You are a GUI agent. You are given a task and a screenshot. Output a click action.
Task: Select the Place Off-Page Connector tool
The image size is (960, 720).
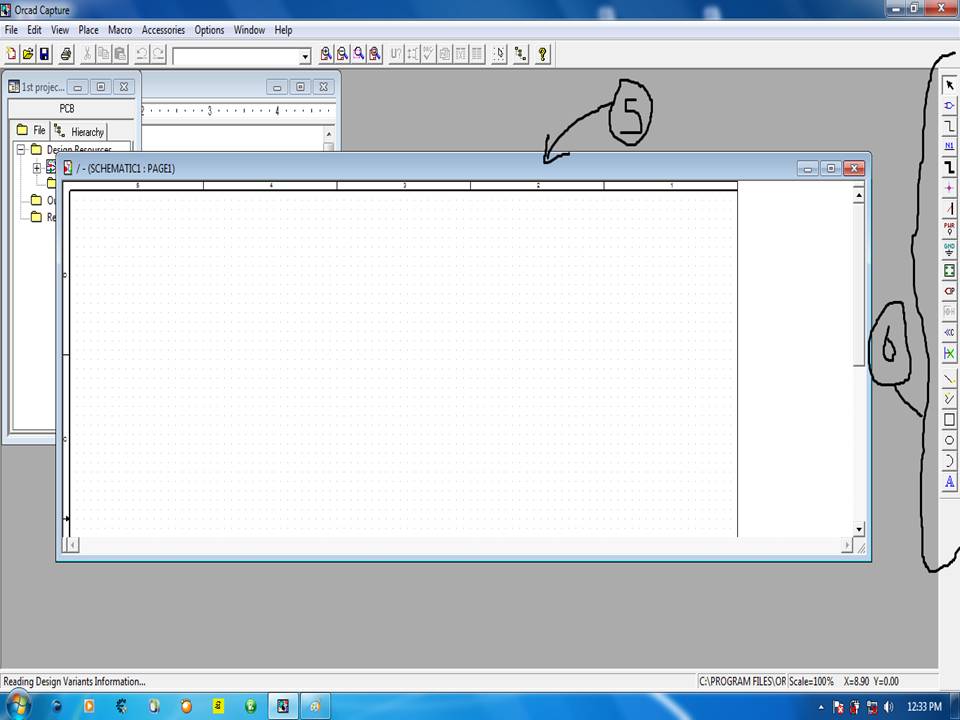click(x=949, y=332)
